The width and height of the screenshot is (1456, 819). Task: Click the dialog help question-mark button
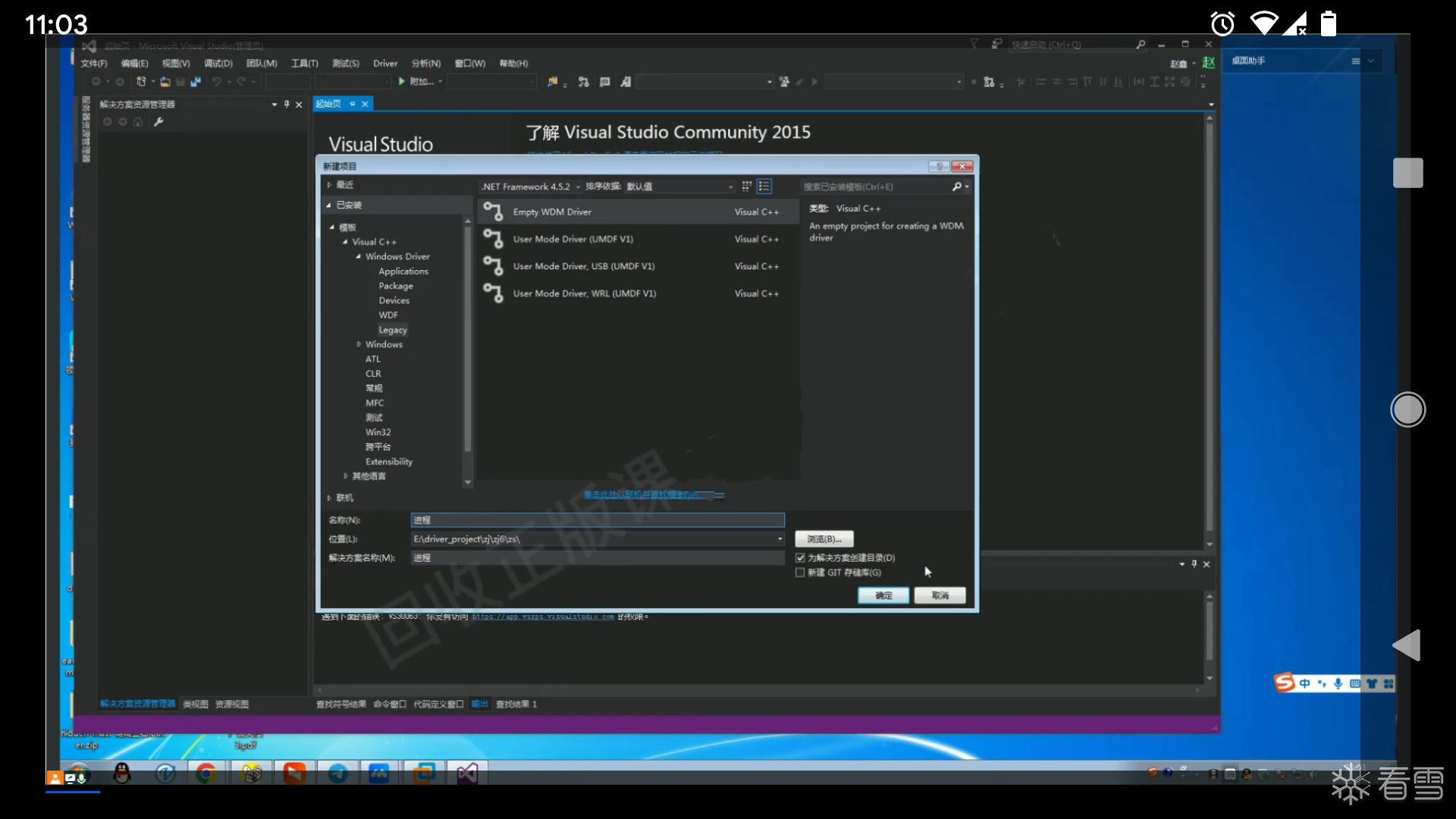939,166
